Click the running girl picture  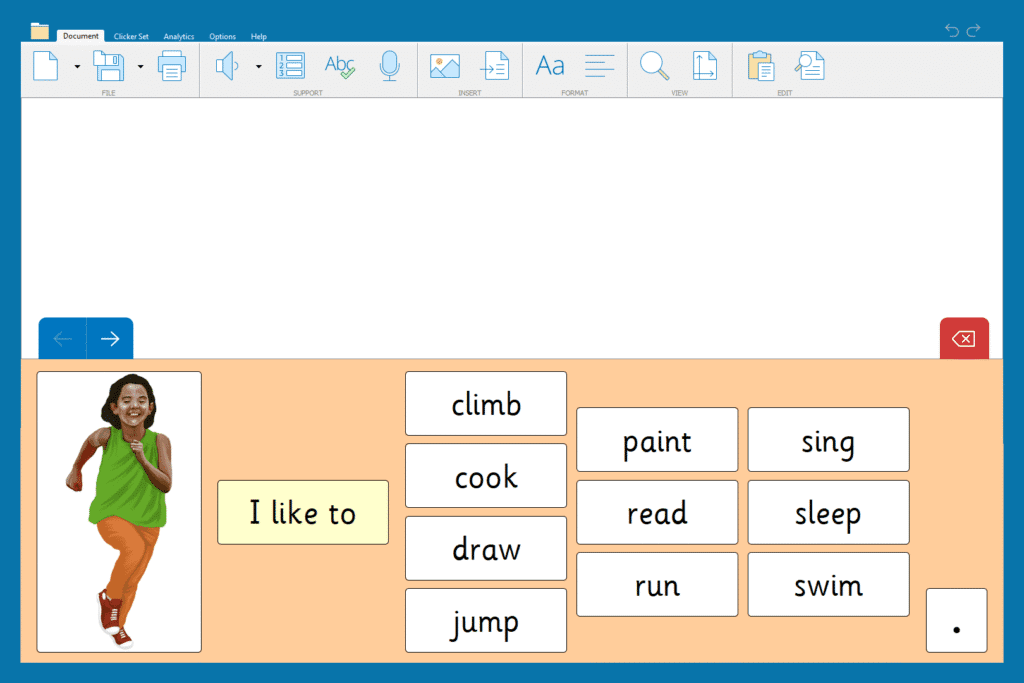pos(119,512)
